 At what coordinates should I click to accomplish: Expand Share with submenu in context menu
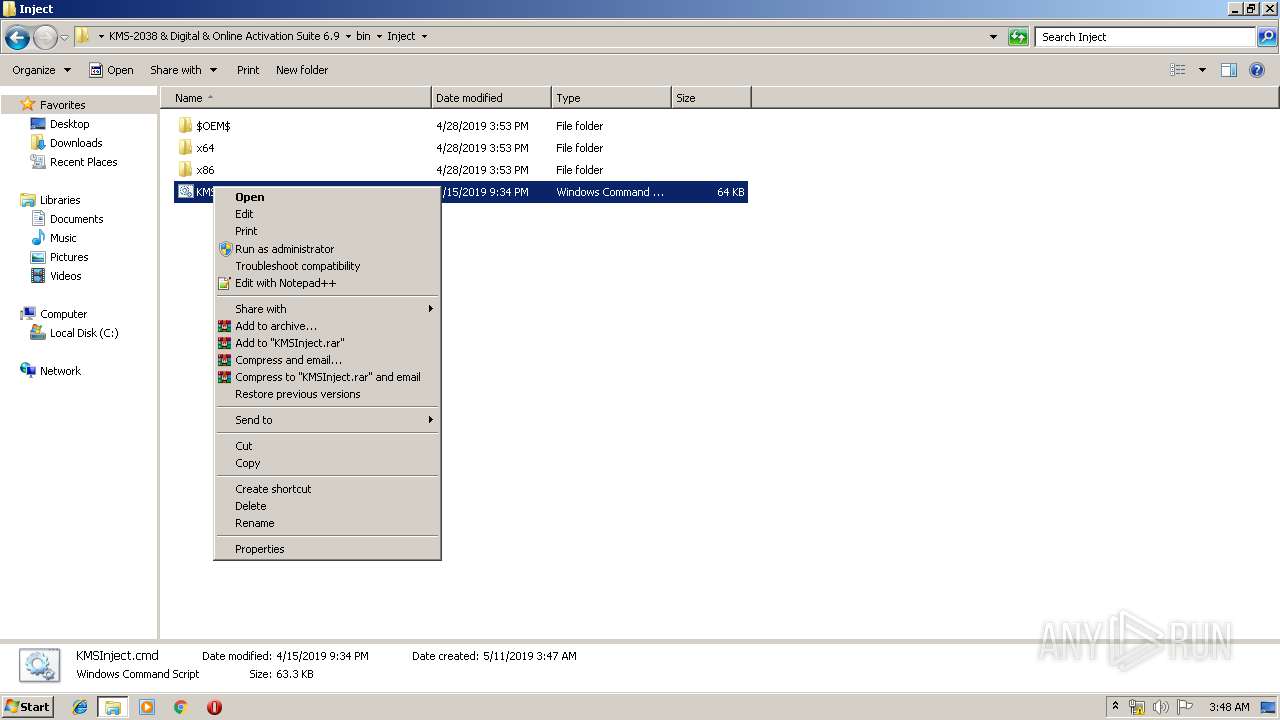tap(328, 309)
